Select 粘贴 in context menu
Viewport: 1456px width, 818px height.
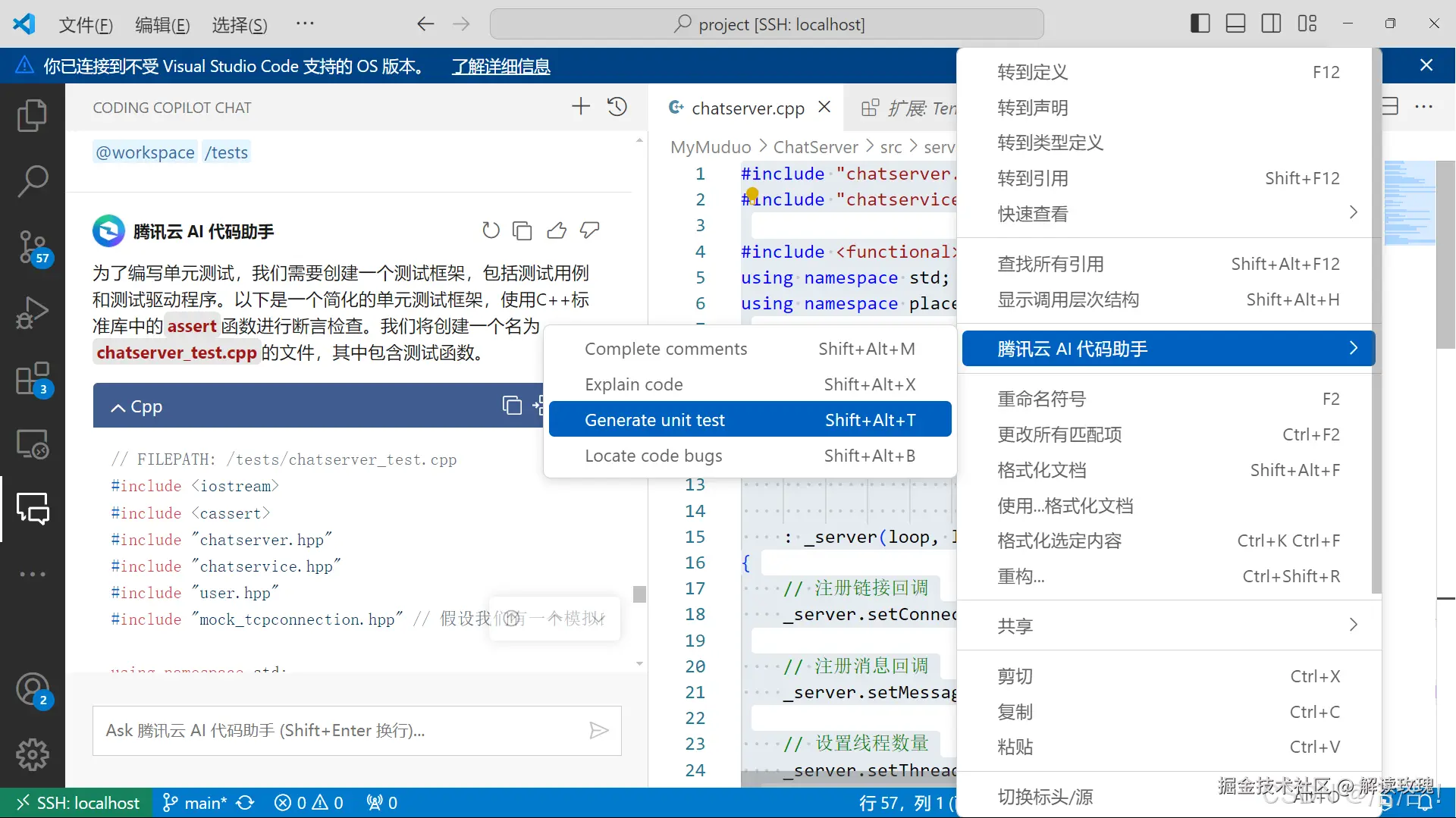coord(1169,747)
